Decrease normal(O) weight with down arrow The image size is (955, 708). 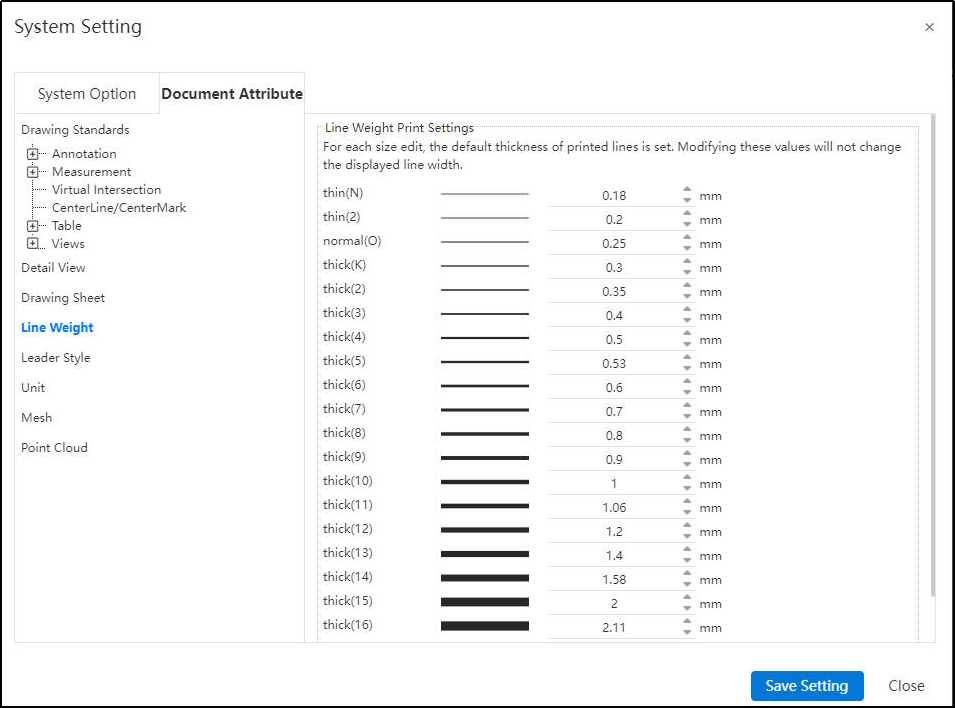(687, 249)
